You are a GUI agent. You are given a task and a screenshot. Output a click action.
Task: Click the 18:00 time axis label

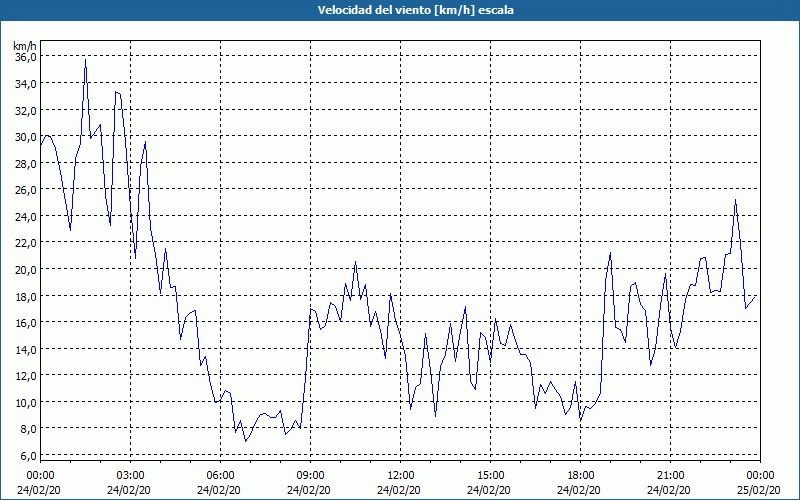(x=581, y=476)
